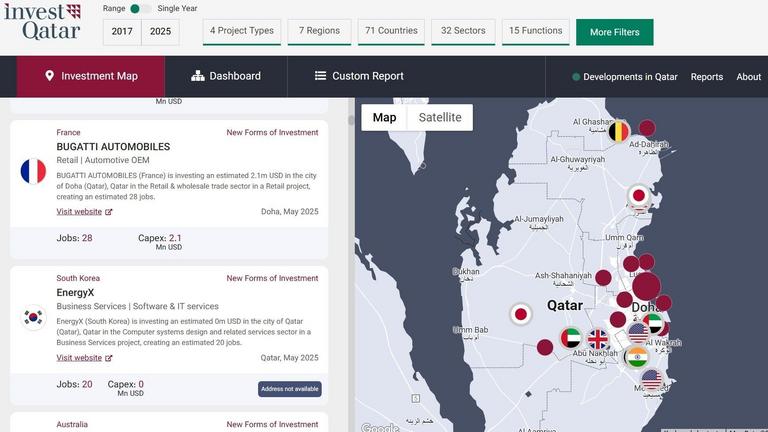
Task: Expand the 71 Countries filter dropdown
Action: click(391, 31)
